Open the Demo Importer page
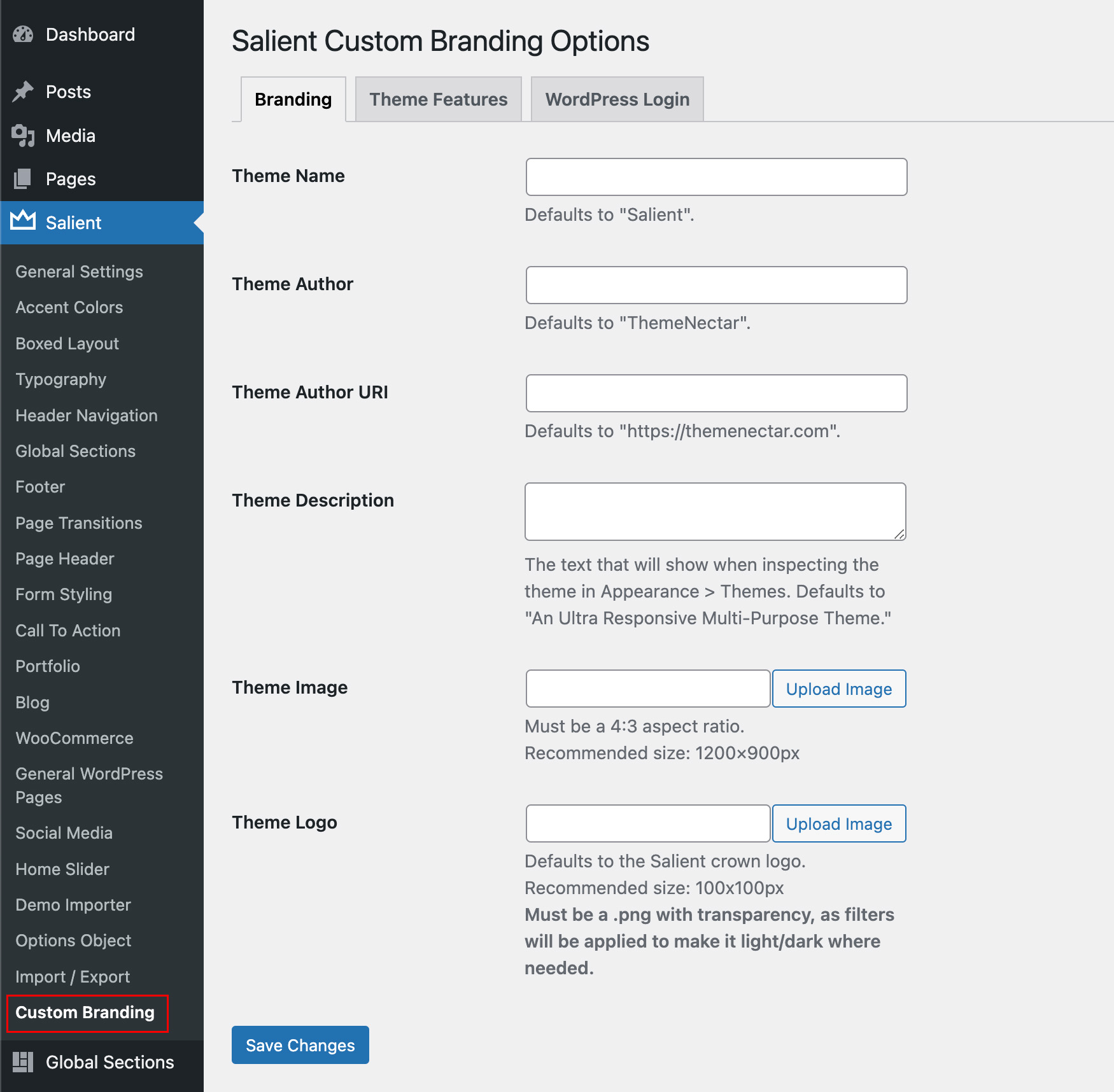Image resolution: width=1114 pixels, height=1092 pixels. [x=73, y=904]
